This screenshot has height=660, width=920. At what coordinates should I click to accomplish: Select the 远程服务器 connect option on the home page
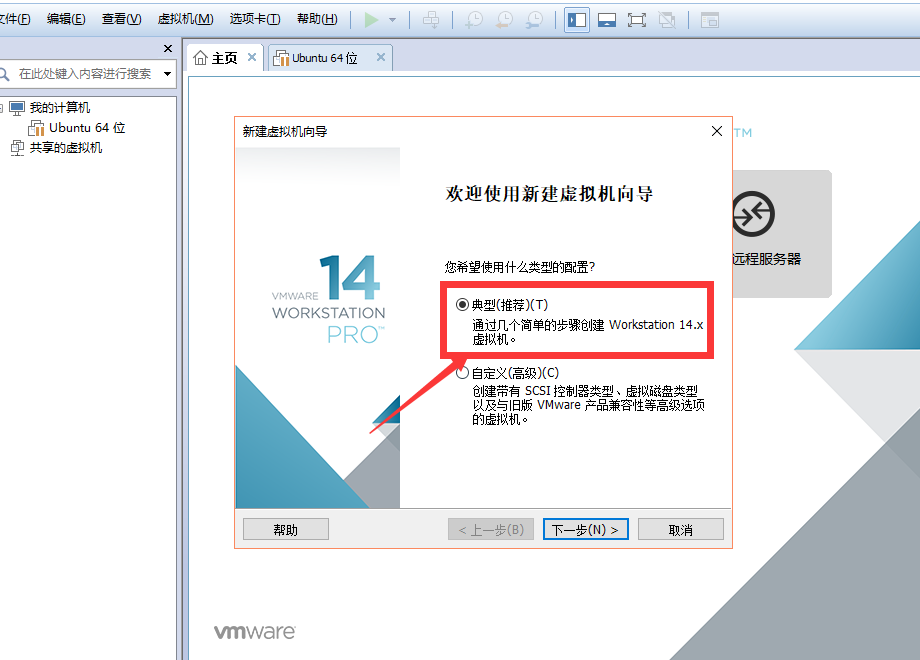click(x=782, y=233)
